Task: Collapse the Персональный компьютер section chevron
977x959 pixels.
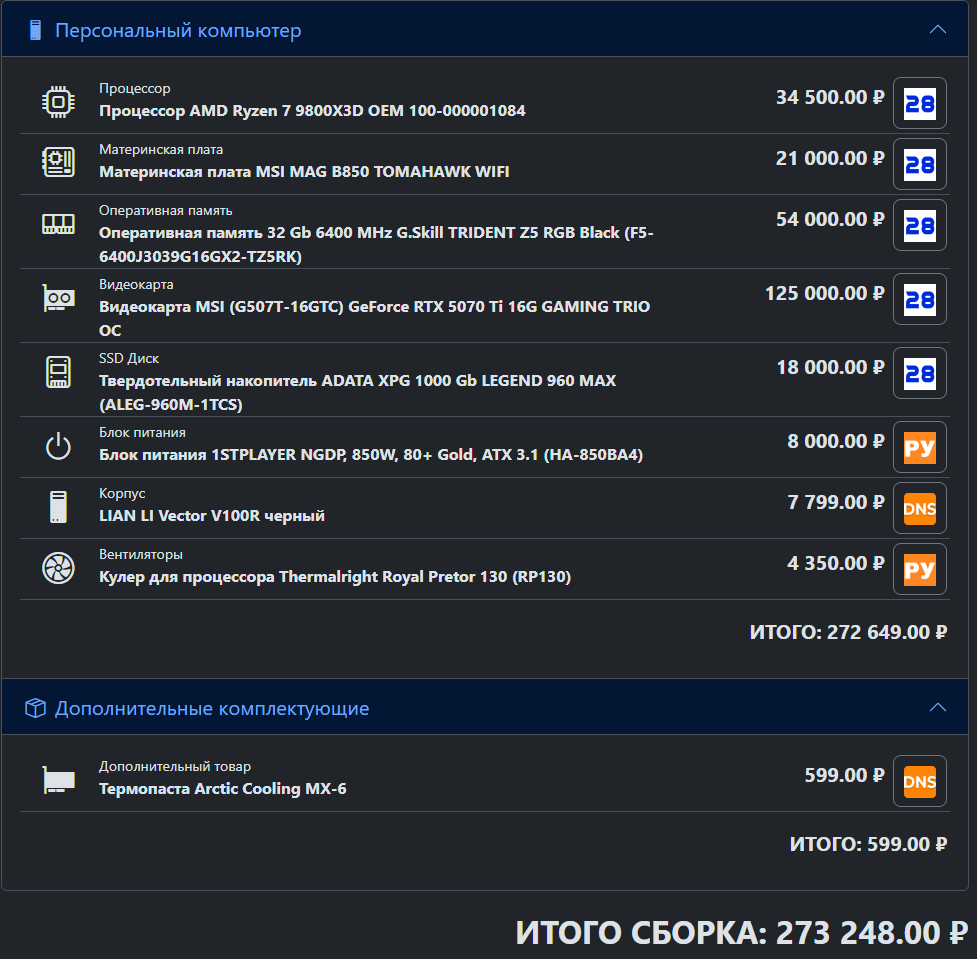Action: point(938,30)
